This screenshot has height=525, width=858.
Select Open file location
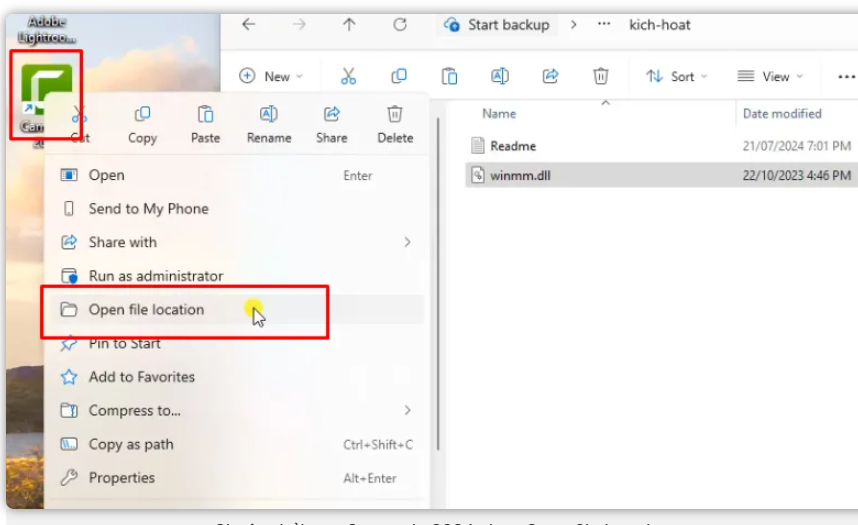146,310
